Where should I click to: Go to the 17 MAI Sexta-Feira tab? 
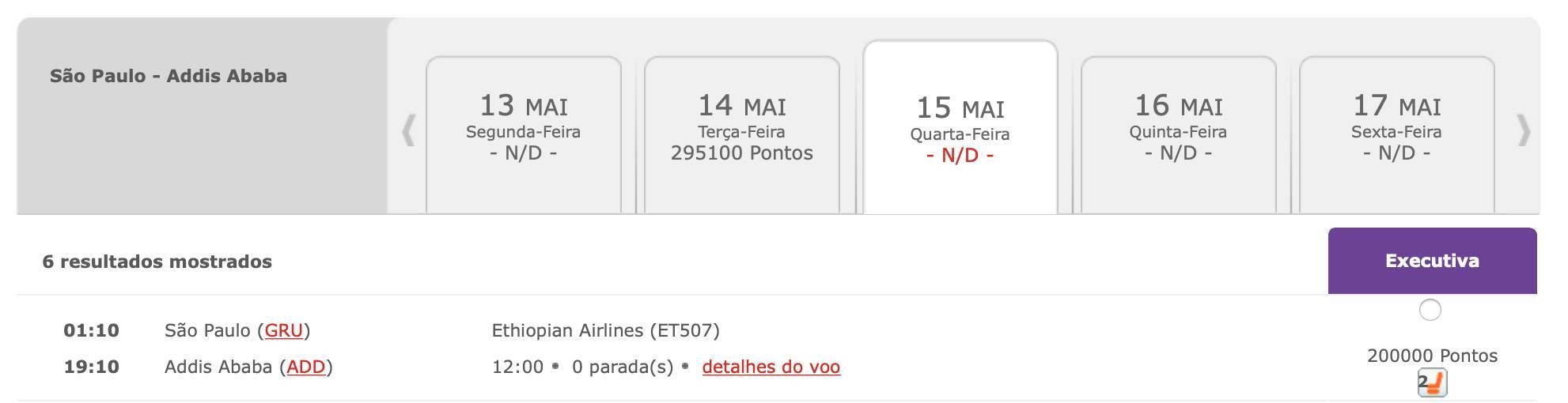pos(1397,134)
